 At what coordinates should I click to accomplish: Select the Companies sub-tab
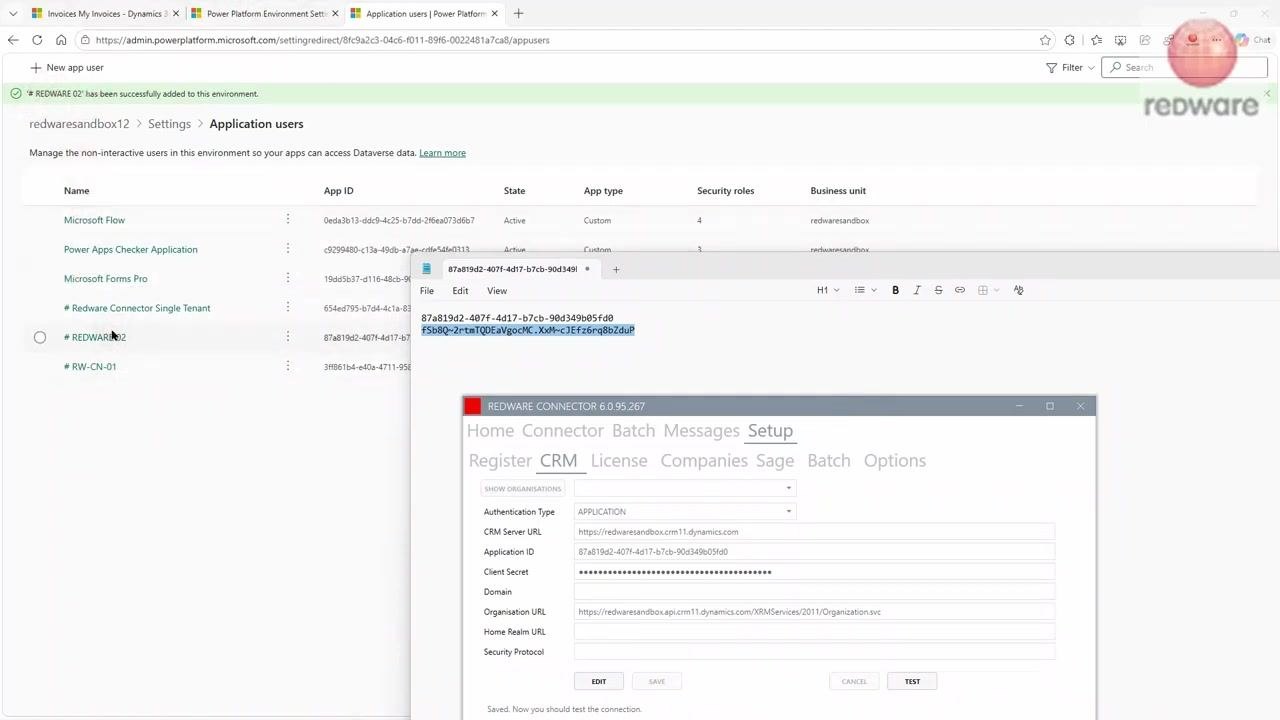(x=704, y=461)
